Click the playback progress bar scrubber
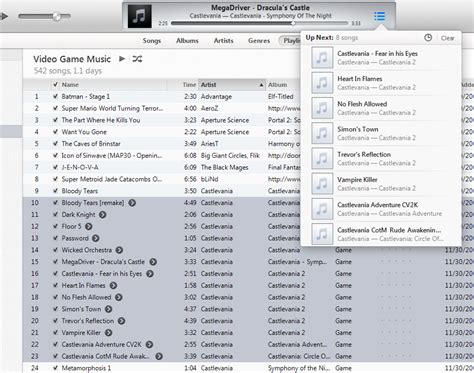This screenshot has width=474, height=373. click(293, 23)
